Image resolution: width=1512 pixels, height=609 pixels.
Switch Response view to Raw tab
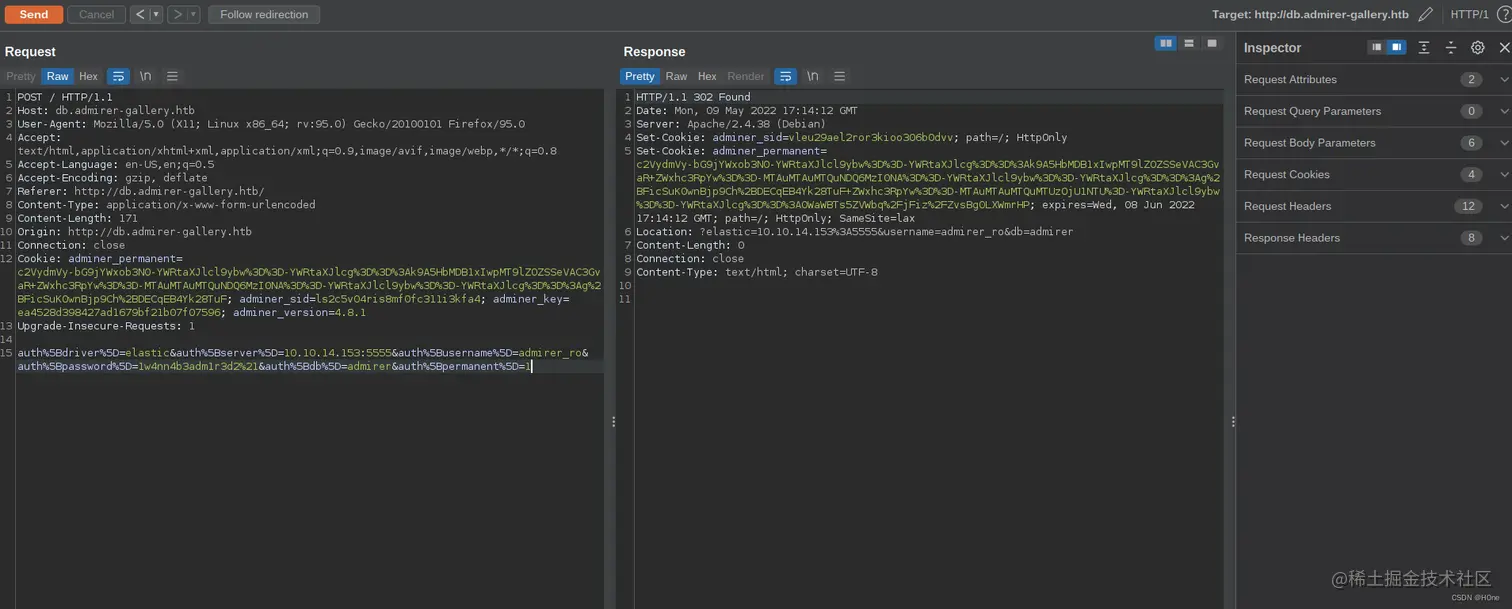(677, 76)
